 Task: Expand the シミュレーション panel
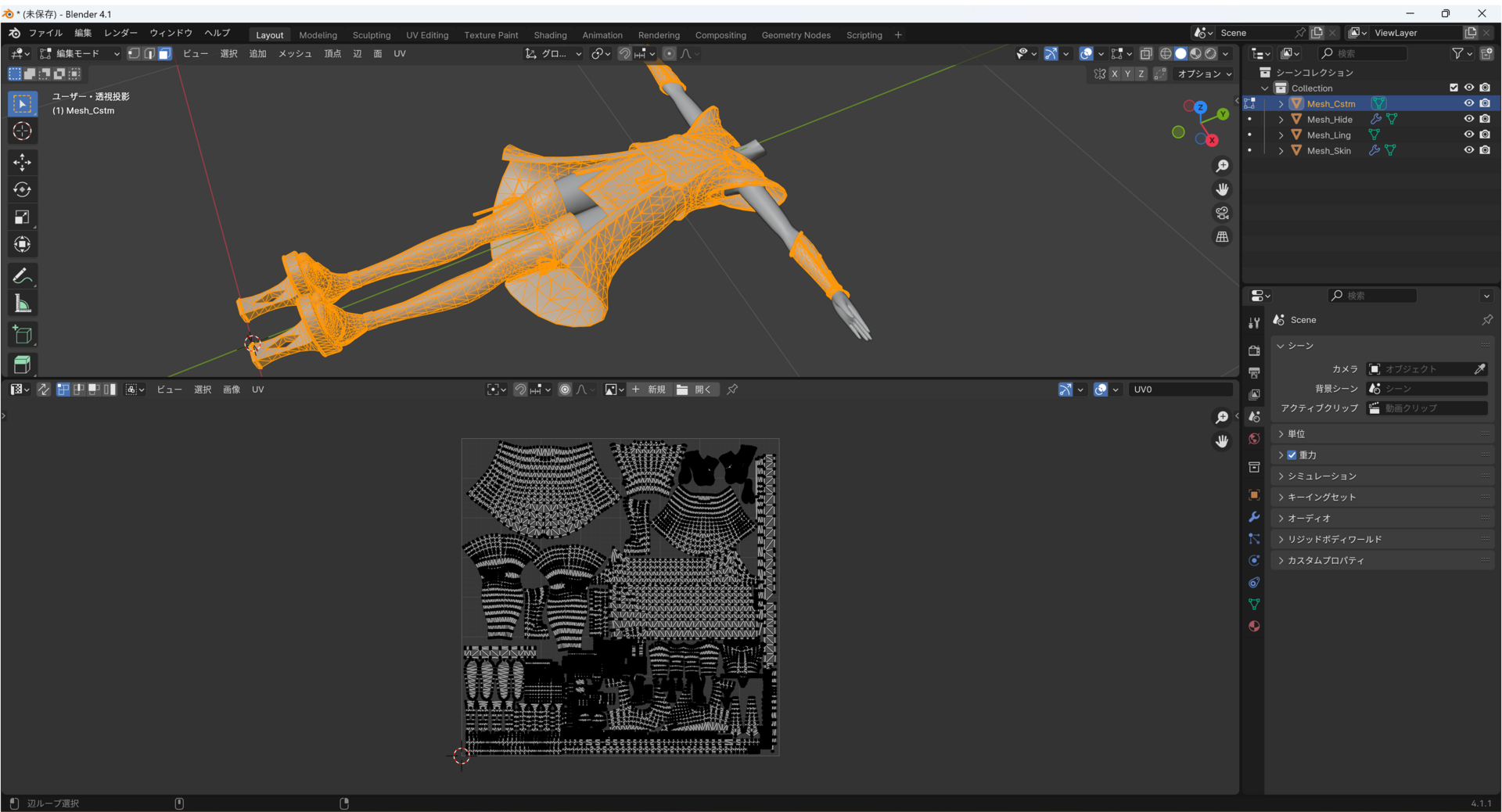click(x=1382, y=476)
